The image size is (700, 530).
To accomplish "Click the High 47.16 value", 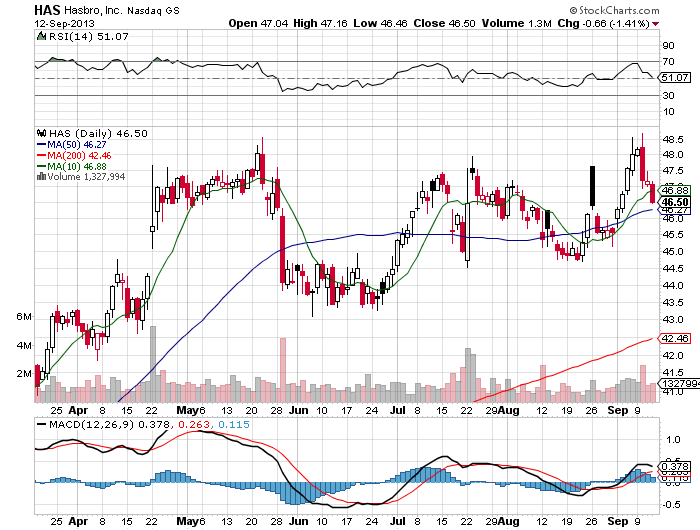I will (320, 23).
